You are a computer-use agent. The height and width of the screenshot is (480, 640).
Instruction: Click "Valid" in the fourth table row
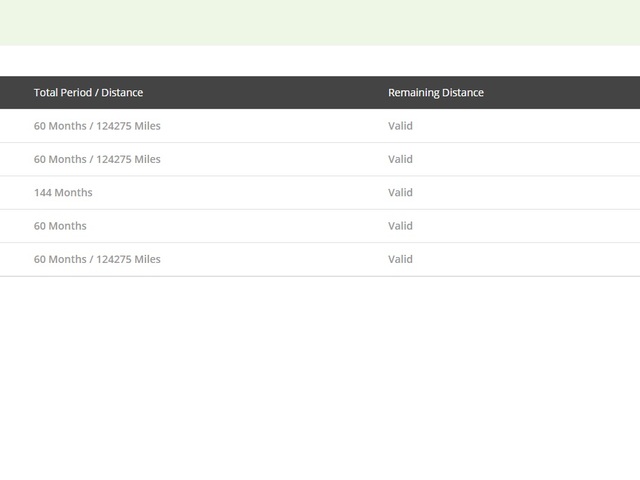tap(400, 226)
